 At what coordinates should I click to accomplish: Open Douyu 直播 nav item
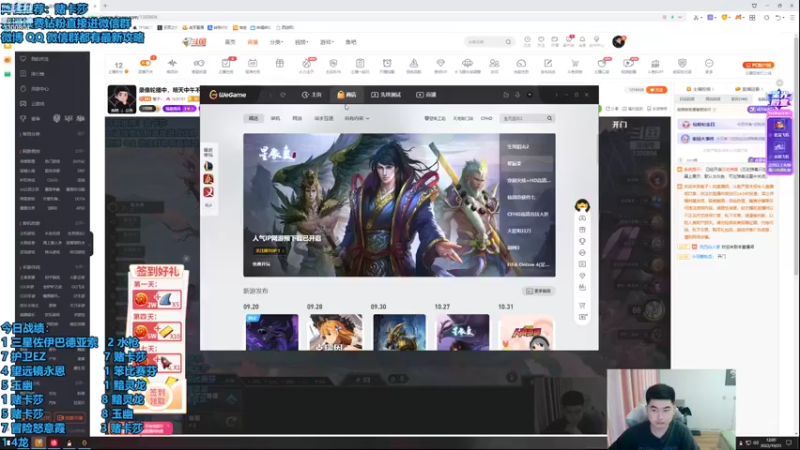(x=253, y=42)
